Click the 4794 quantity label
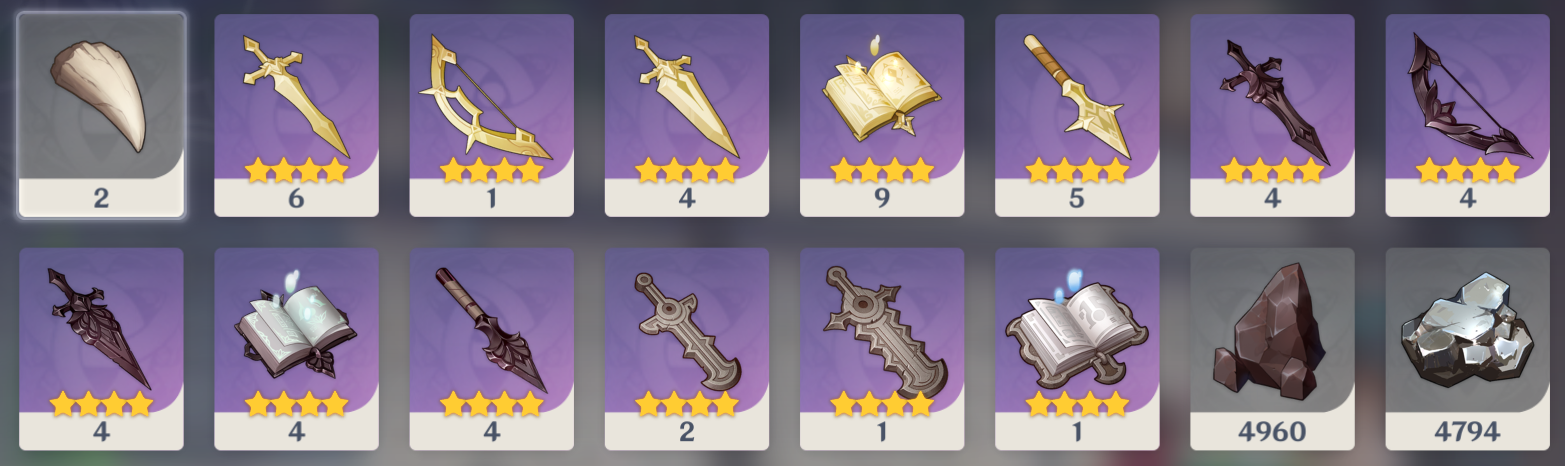 pyautogui.click(x=1467, y=432)
